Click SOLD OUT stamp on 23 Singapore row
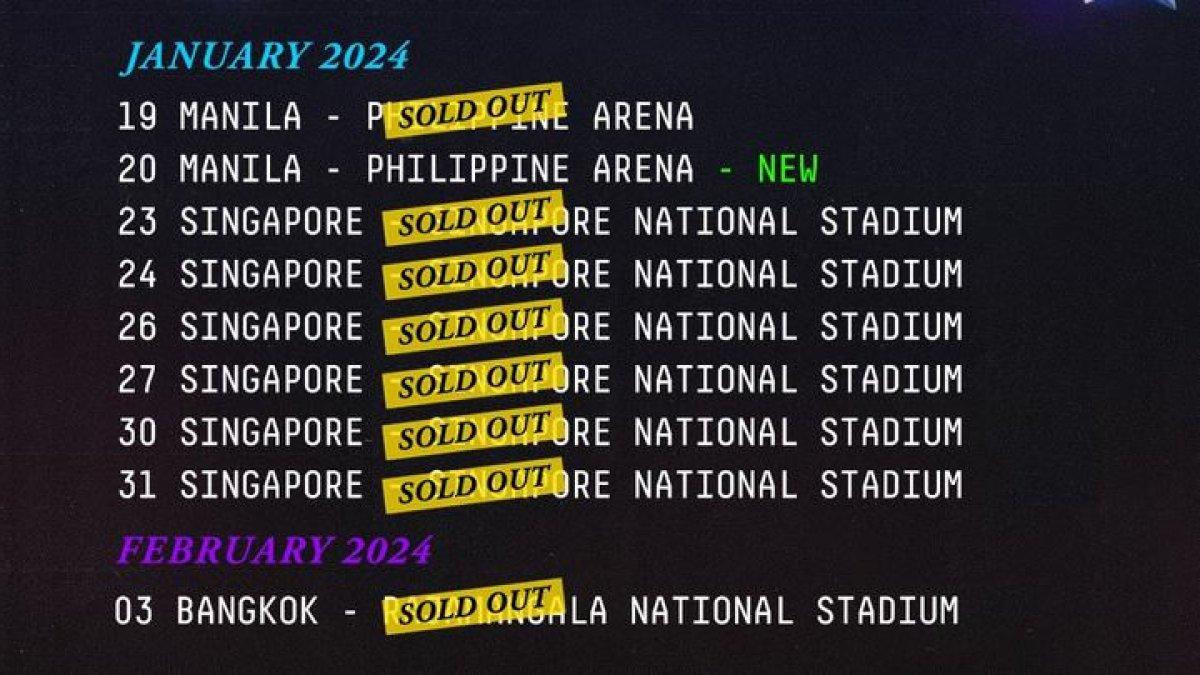The height and width of the screenshot is (675, 1200). pos(472,218)
